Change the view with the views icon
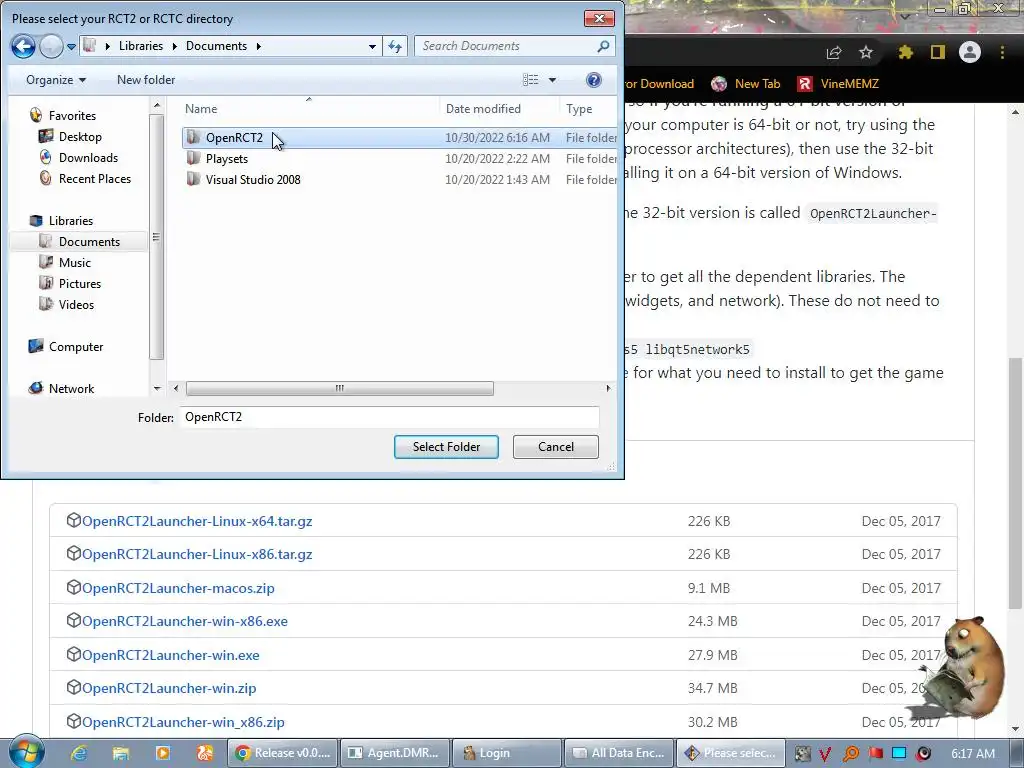This screenshot has width=1024, height=768. [x=530, y=80]
